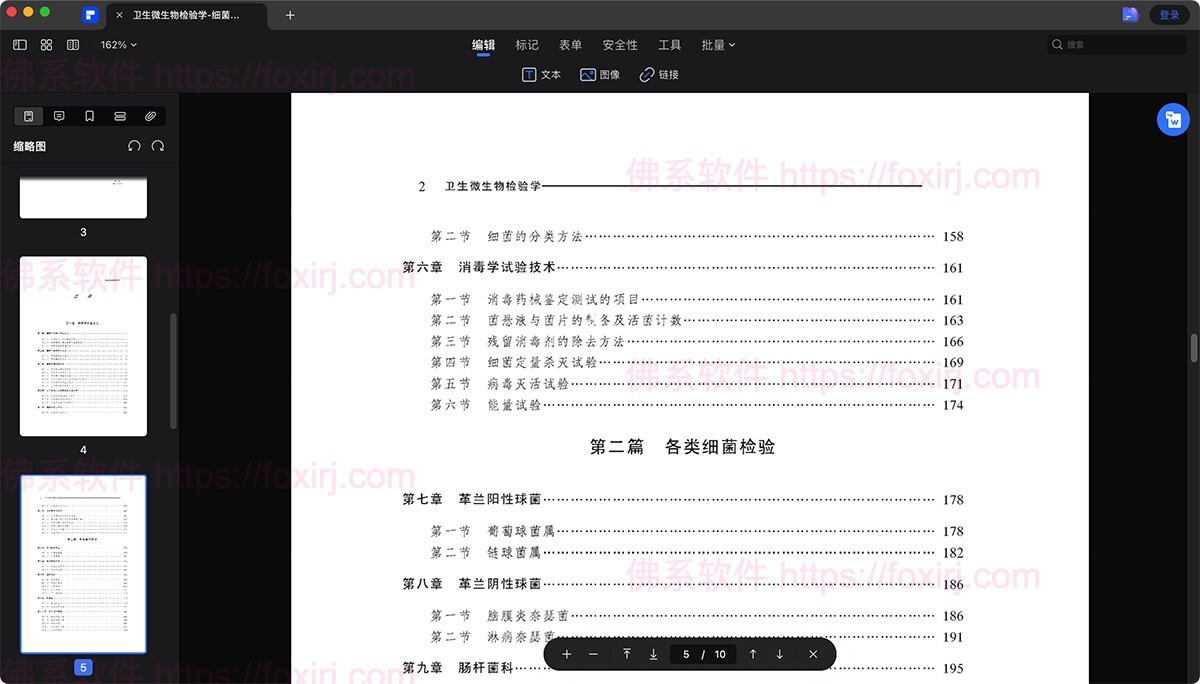Screen dimensions: 1200x684
Task: Toggle the grid view layout icon
Action: click(46, 44)
